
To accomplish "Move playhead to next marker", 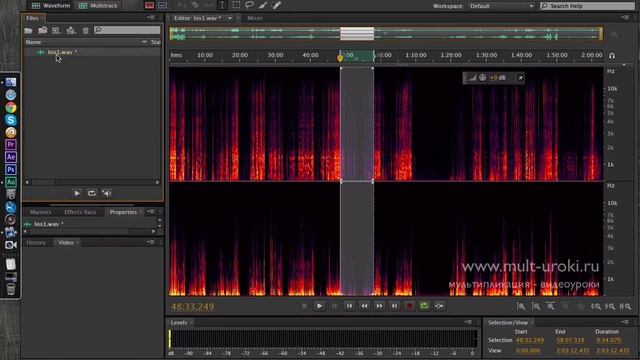I will click(x=394, y=306).
